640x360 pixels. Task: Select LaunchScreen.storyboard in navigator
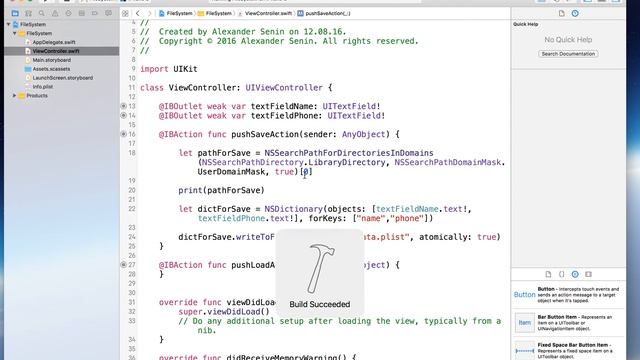pyautogui.click(x=62, y=78)
